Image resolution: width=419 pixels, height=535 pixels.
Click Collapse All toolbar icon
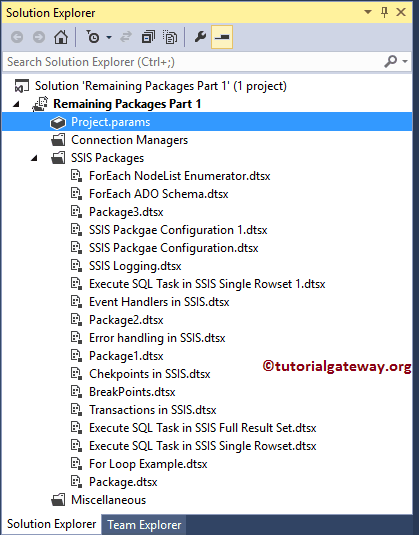pos(148,37)
